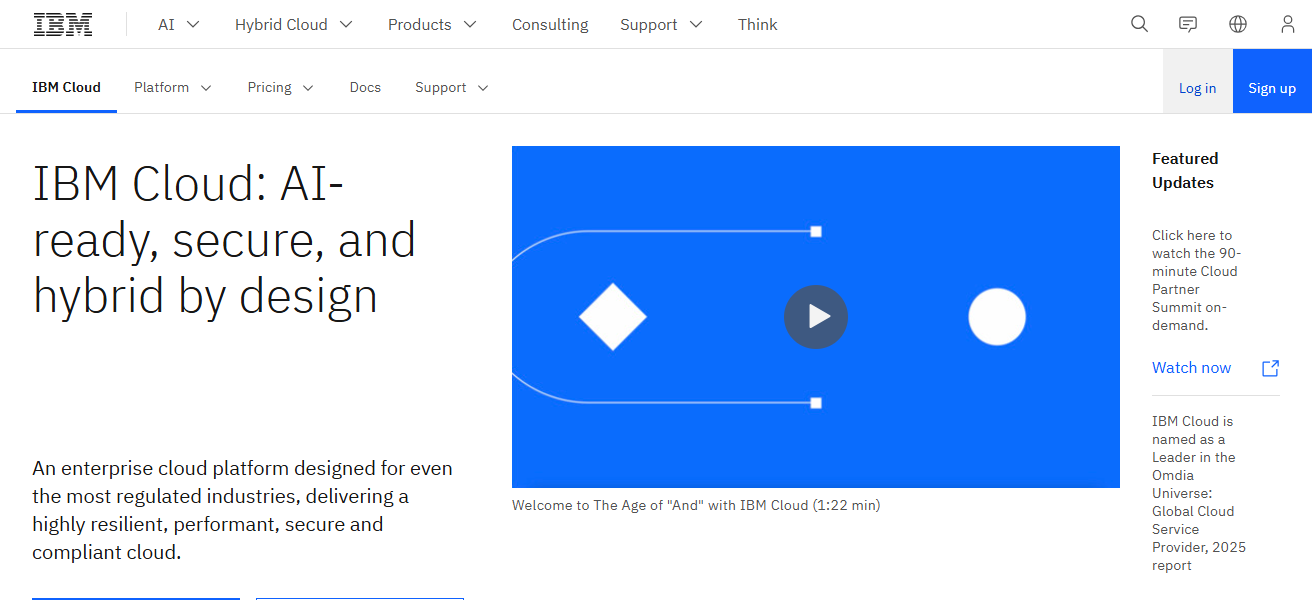Open the user profile icon

1287,24
